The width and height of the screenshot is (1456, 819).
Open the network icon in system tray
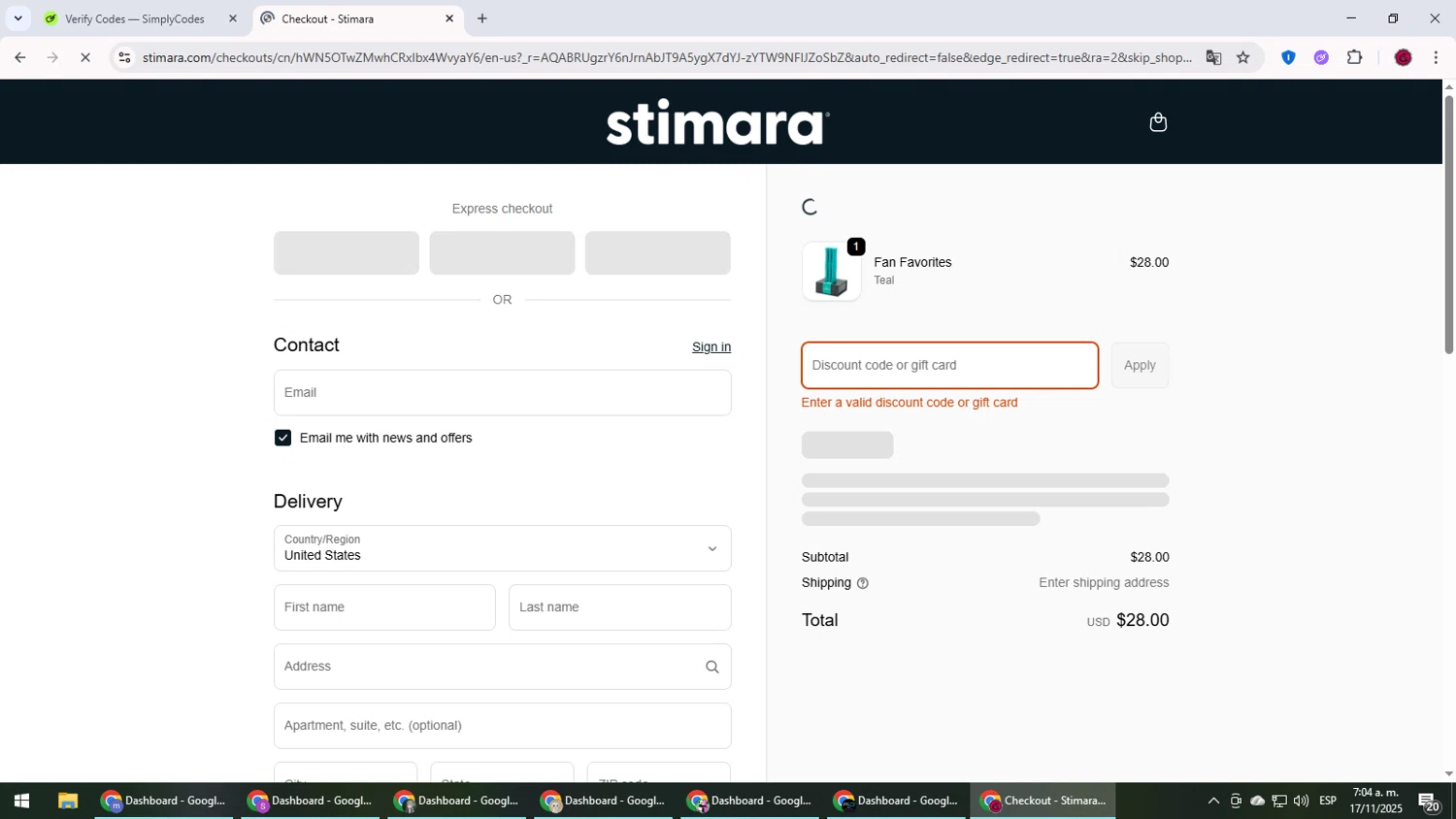click(1279, 801)
